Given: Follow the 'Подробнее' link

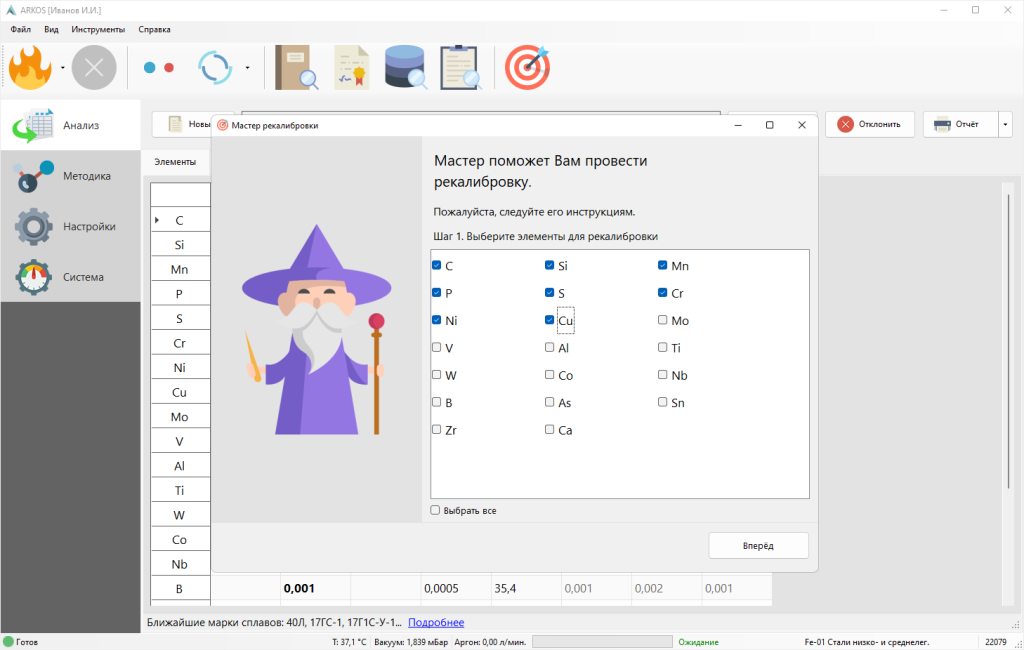Looking at the screenshot, I should click(435, 623).
